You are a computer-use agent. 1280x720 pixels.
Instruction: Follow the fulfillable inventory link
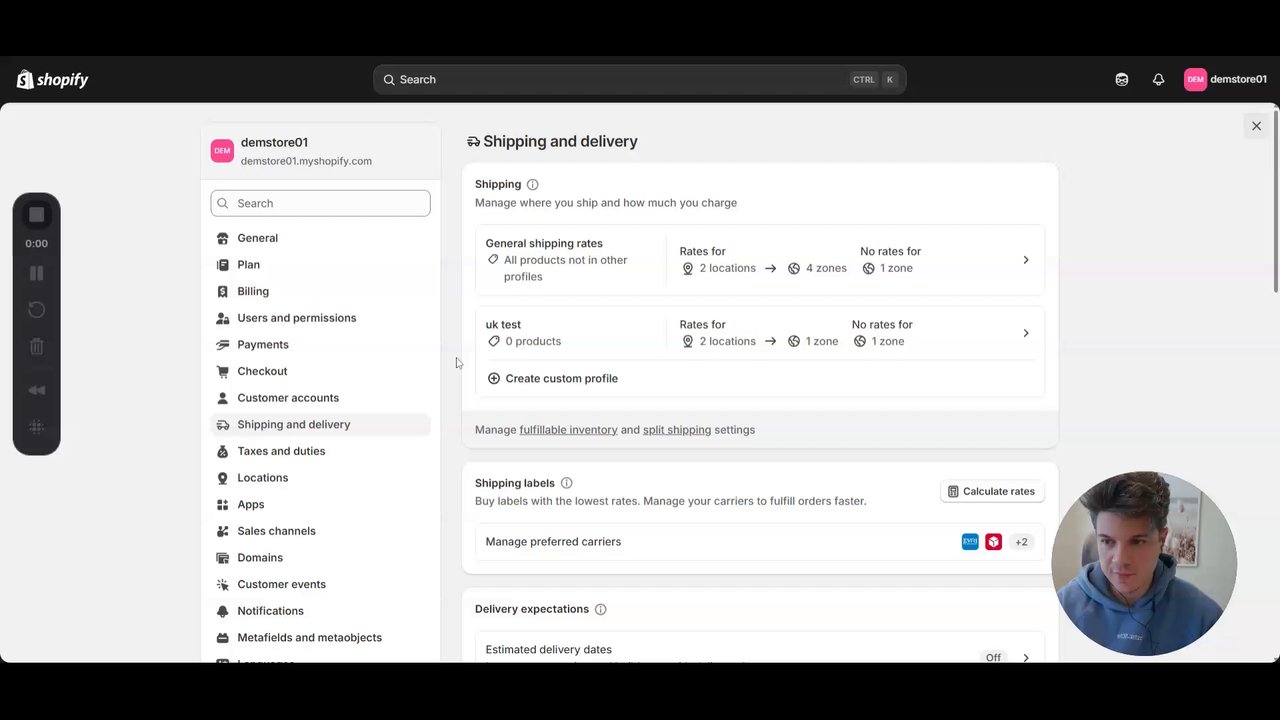(x=568, y=430)
